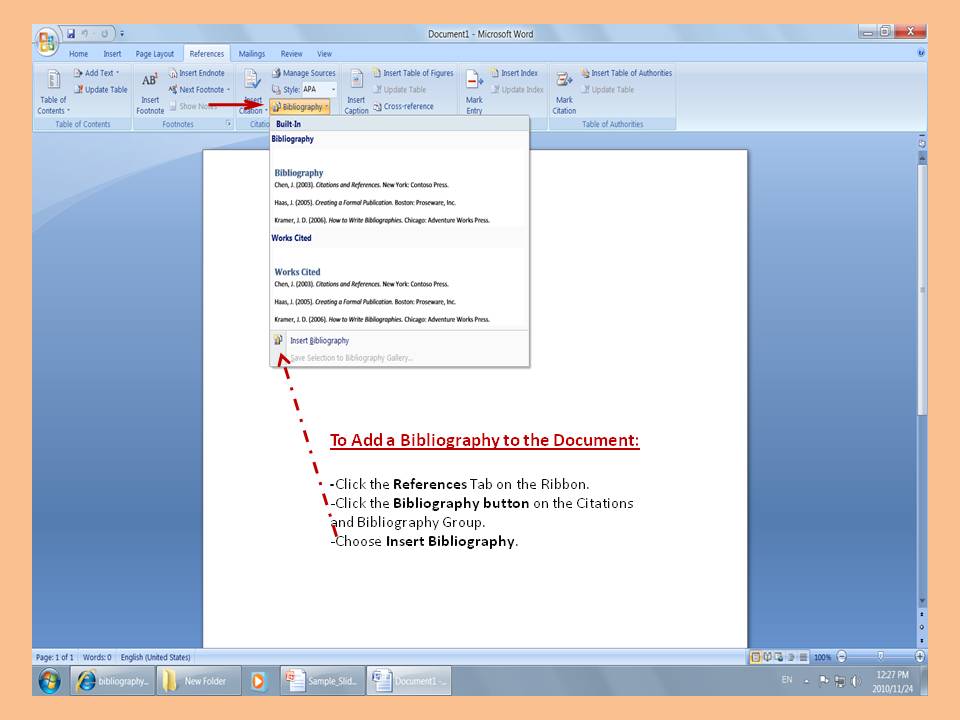Choose Insert Bibliography from the menu

[319, 341]
